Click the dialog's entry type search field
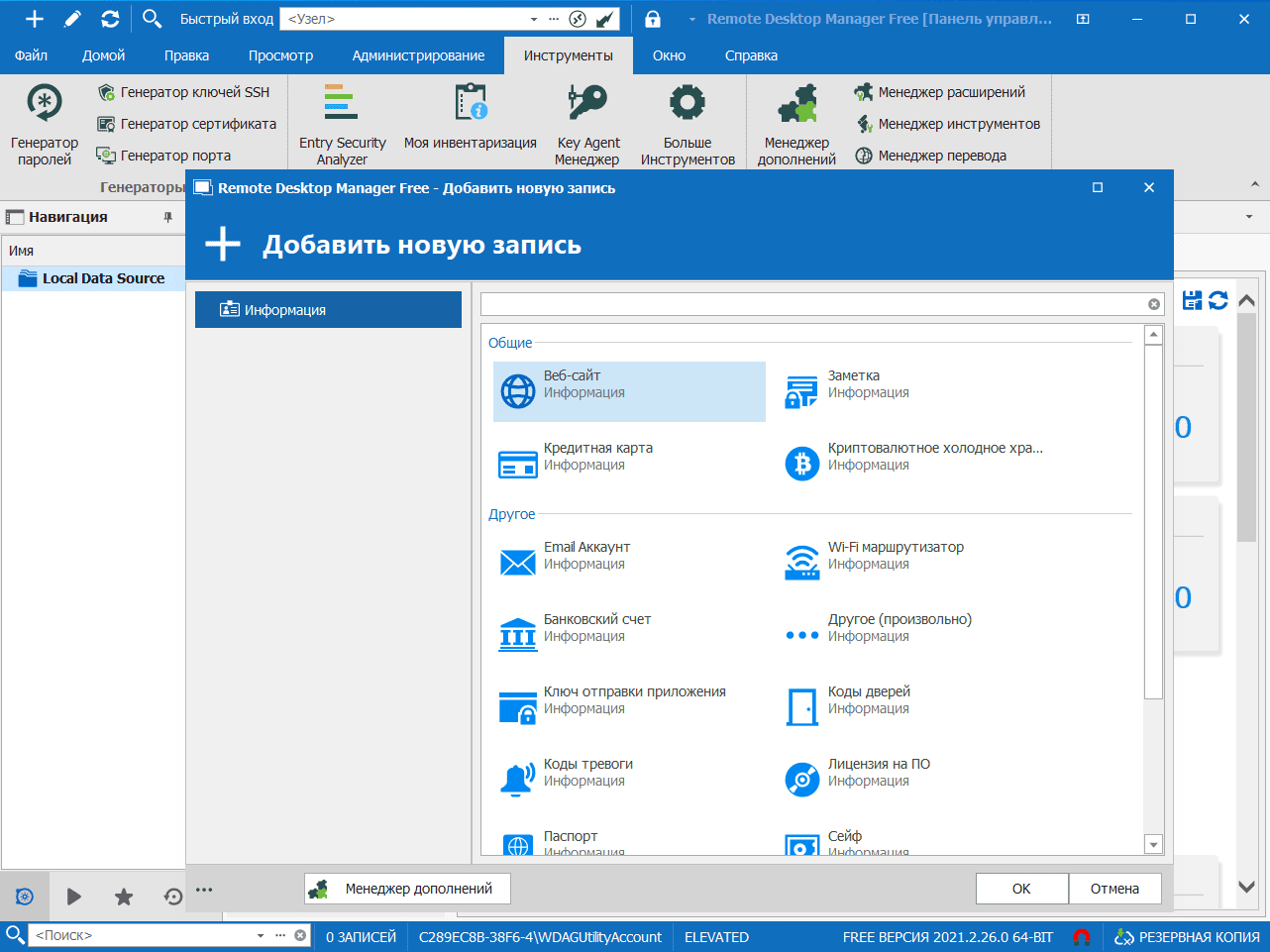 pyautogui.click(x=812, y=304)
